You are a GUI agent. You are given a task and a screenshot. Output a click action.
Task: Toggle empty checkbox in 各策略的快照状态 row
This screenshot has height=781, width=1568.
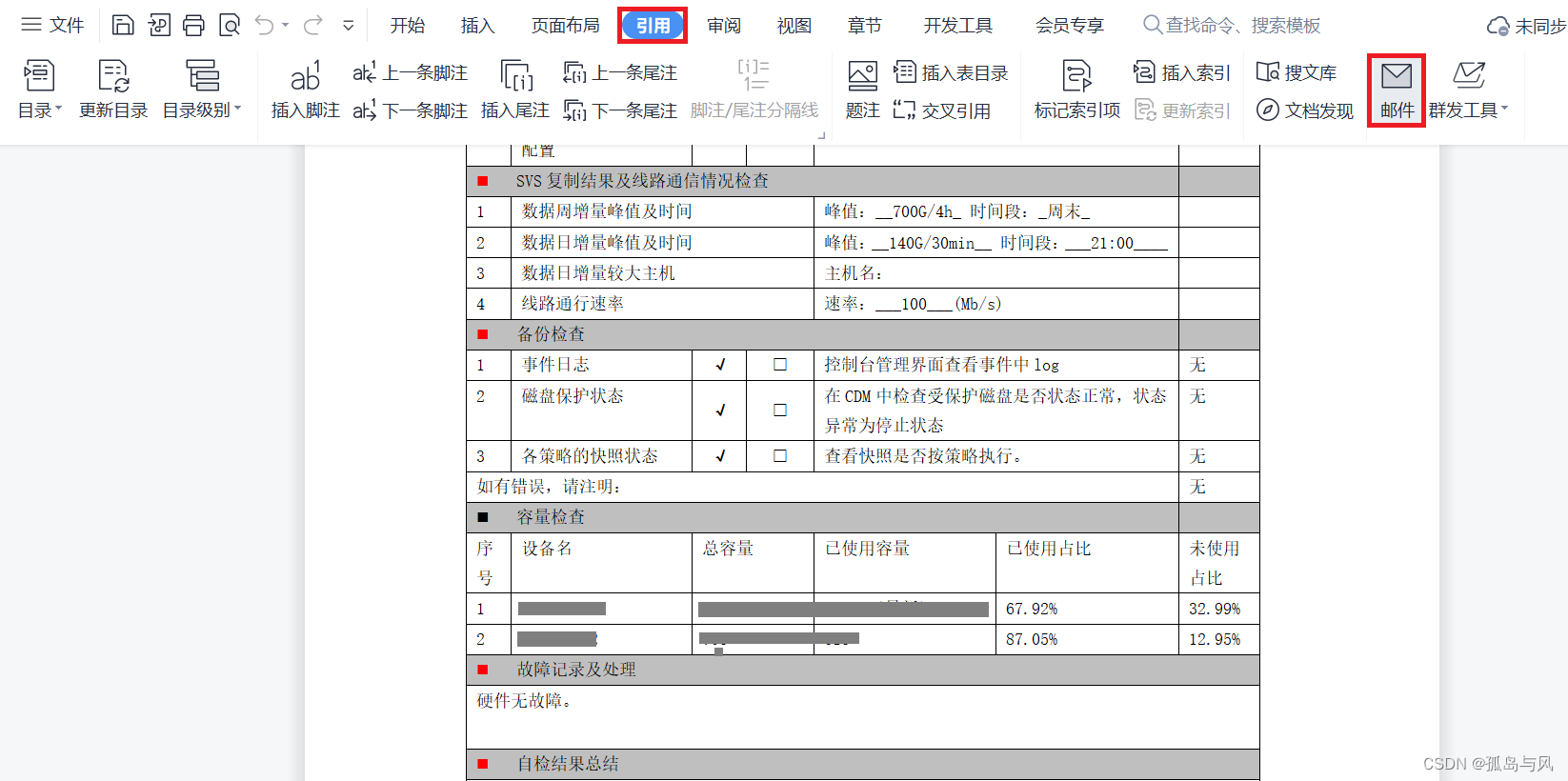click(x=780, y=456)
